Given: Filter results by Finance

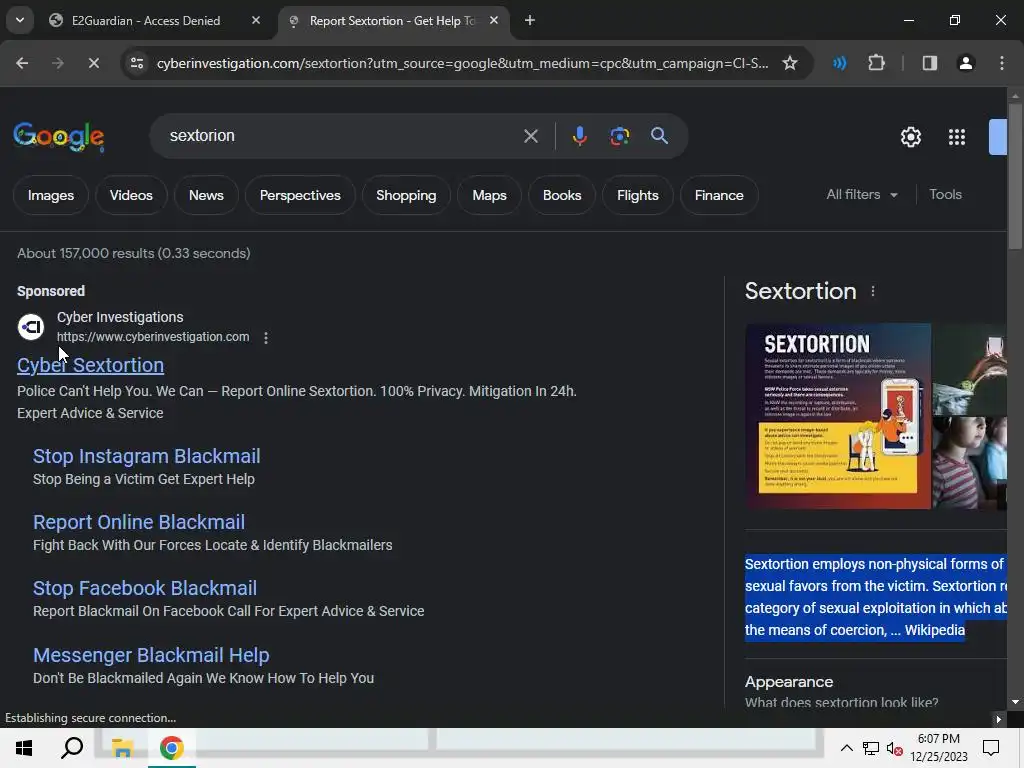Looking at the screenshot, I should coord(719,195).
